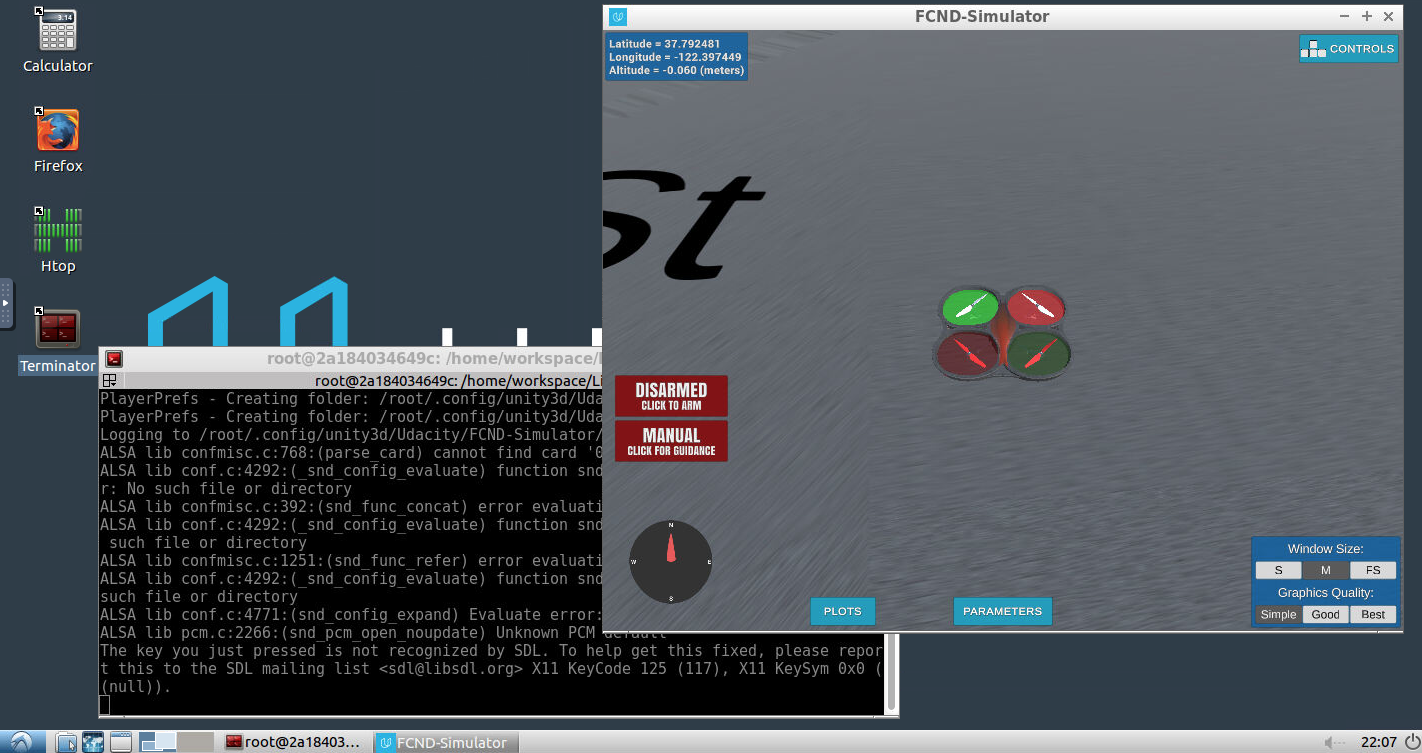The height and width of the screenshot is (753, 1422).
Task: Set window size to M
Action: click(x=1326, y=570)
